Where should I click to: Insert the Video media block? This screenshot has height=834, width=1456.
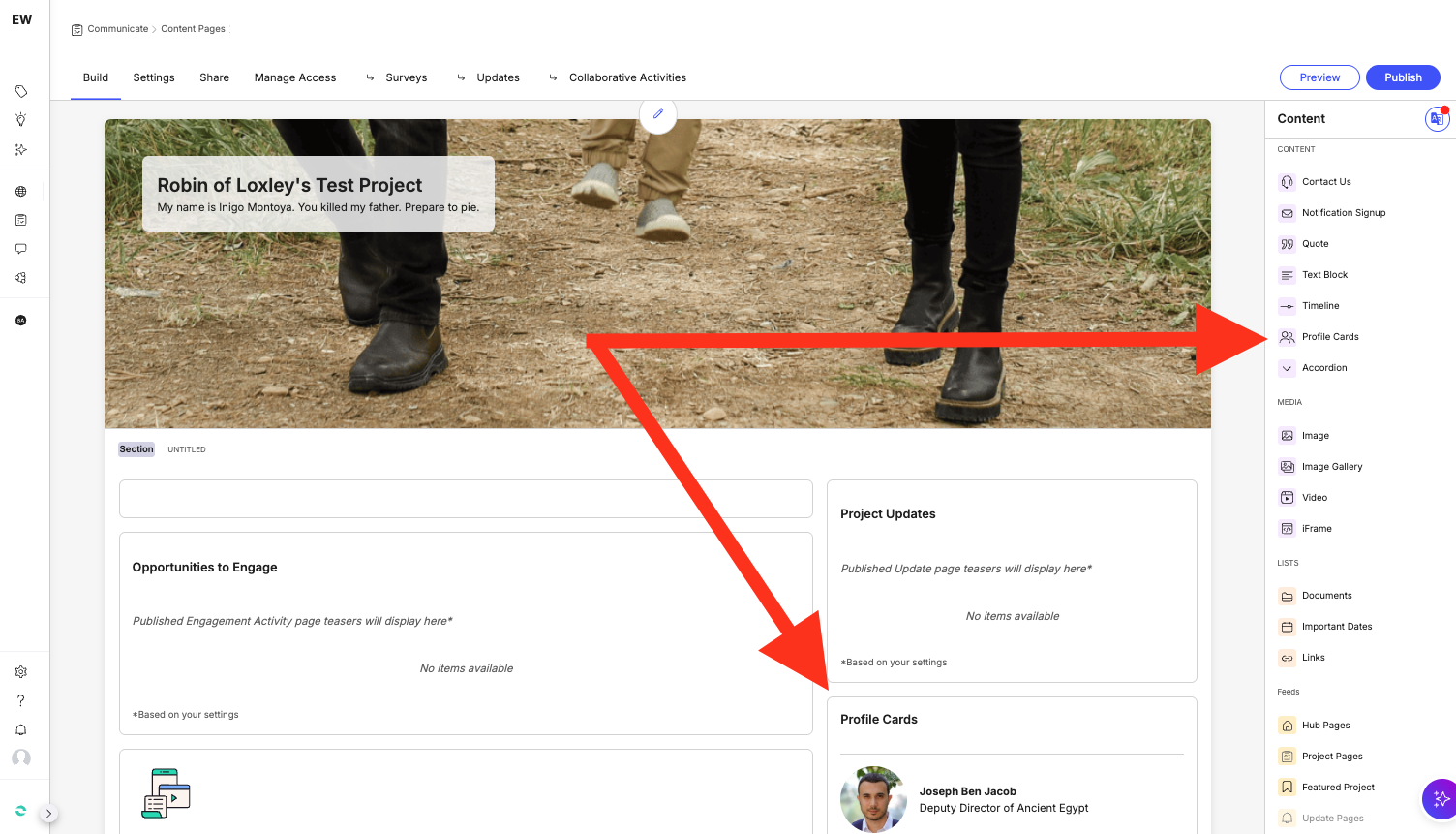1314,498
